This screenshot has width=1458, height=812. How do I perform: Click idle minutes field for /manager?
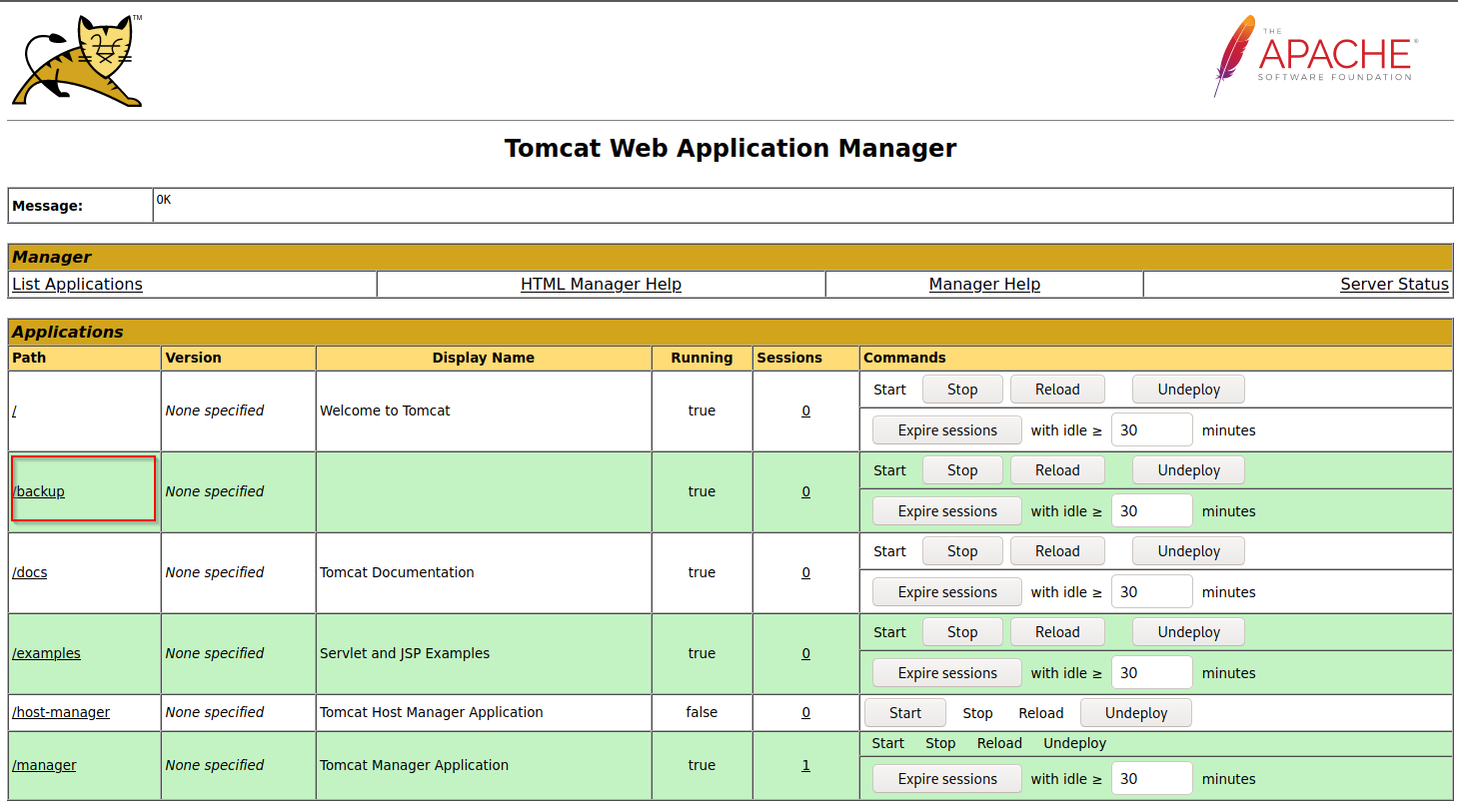[x=1150, y=779]
